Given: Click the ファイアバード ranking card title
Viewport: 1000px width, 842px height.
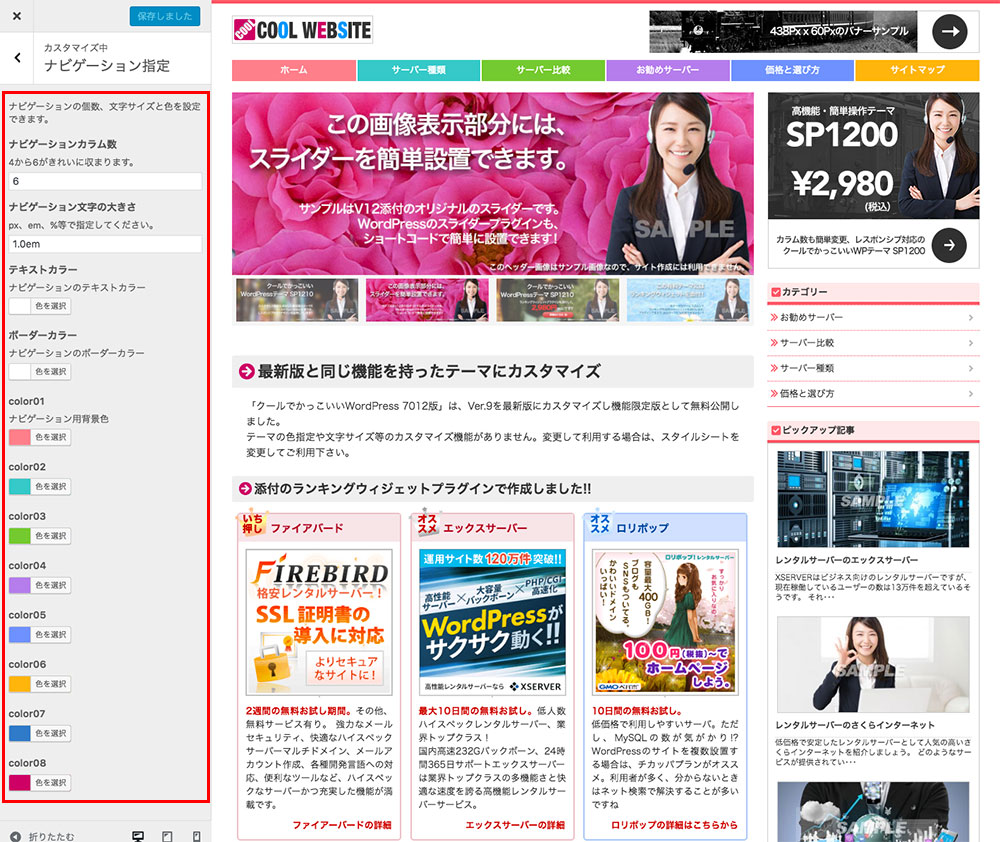Looking at the screenshot, I should click(307, 528).
